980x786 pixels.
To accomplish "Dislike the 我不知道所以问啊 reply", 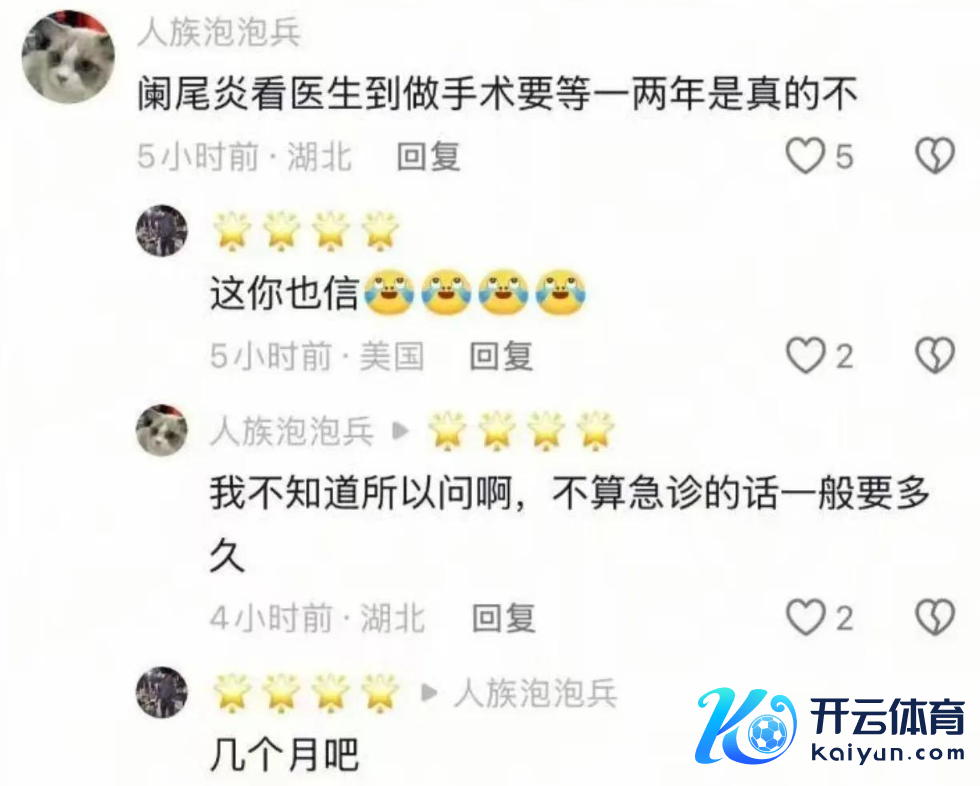I will (x=935, y=617).
